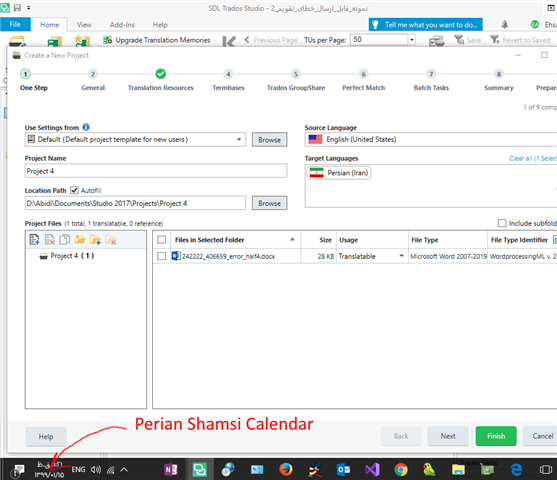The image size is (557, 480).
Task: Click the first-page arrow in the ribbon
Action: (x=229, y=41)
